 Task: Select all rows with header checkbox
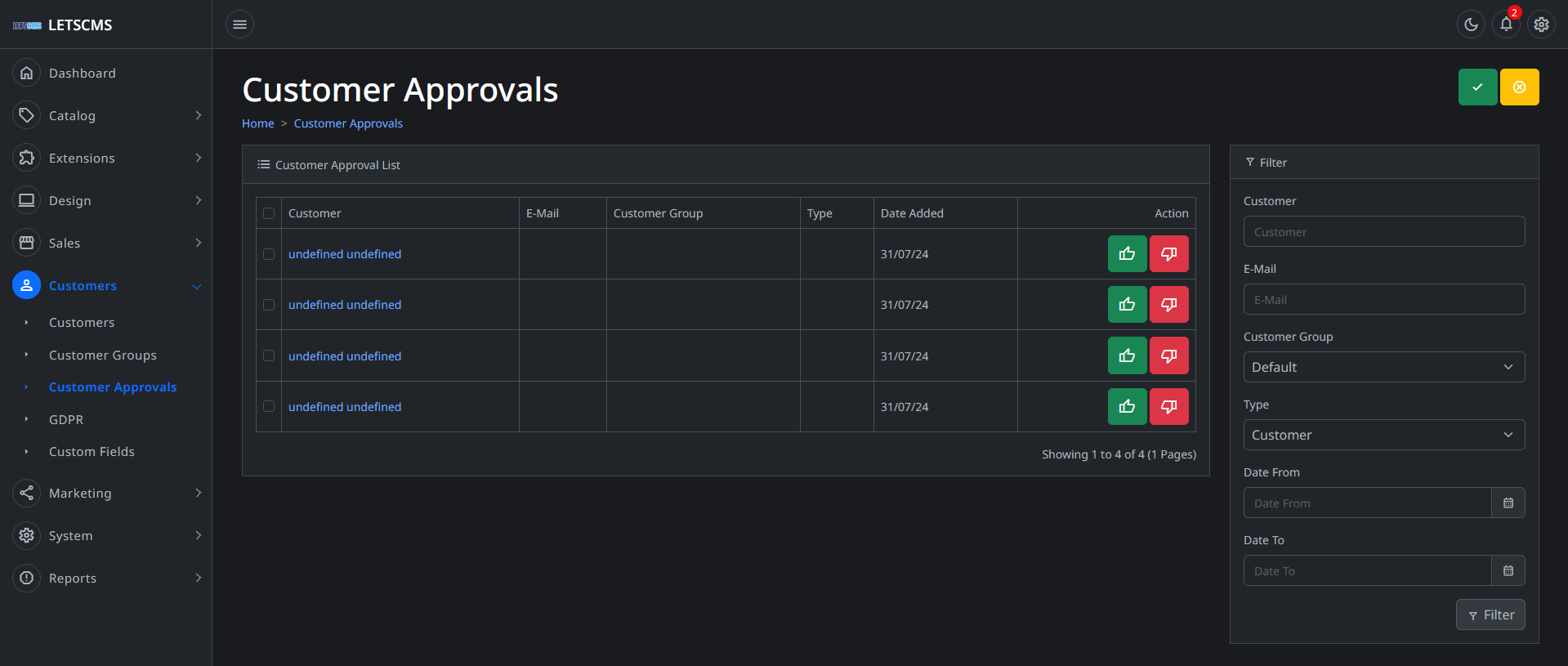coord(269,213)
